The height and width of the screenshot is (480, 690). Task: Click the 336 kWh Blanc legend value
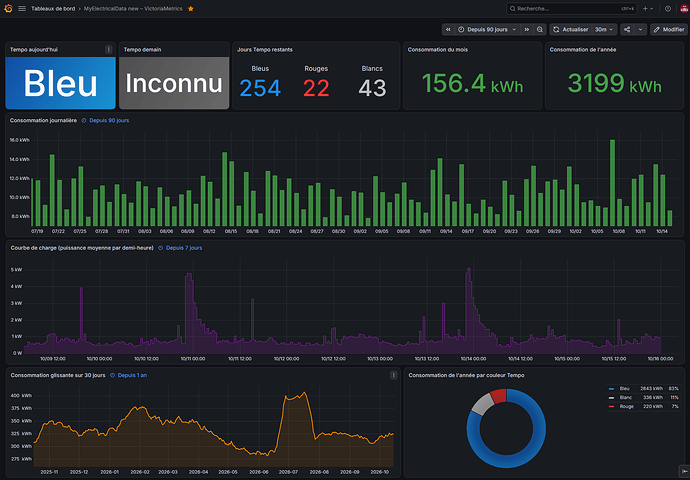[653, 397]
